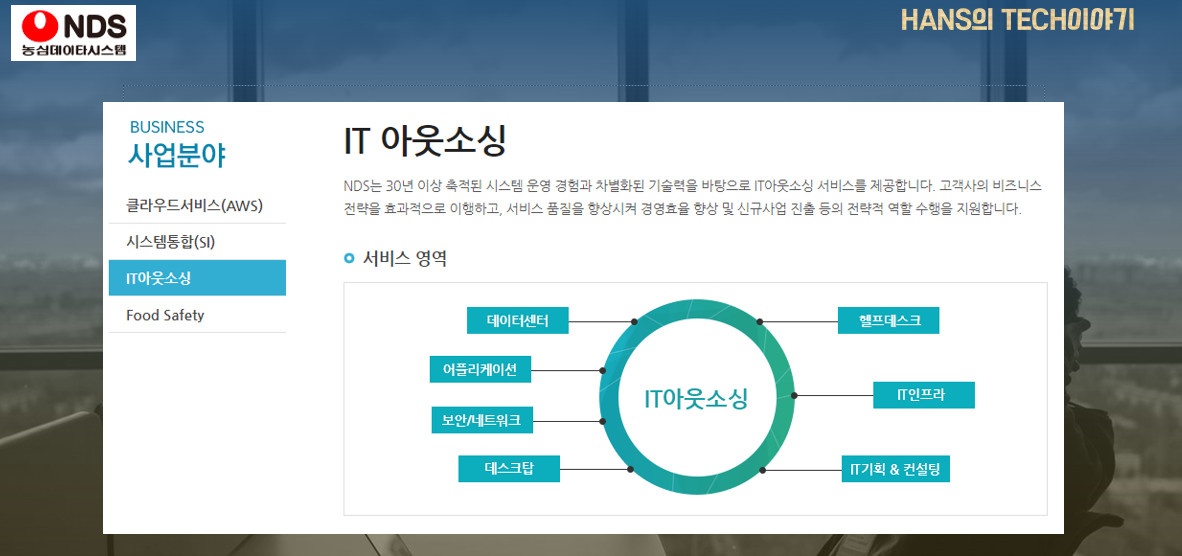
Task: Open Food Safety menu item
Action: (x=197, y=315)
